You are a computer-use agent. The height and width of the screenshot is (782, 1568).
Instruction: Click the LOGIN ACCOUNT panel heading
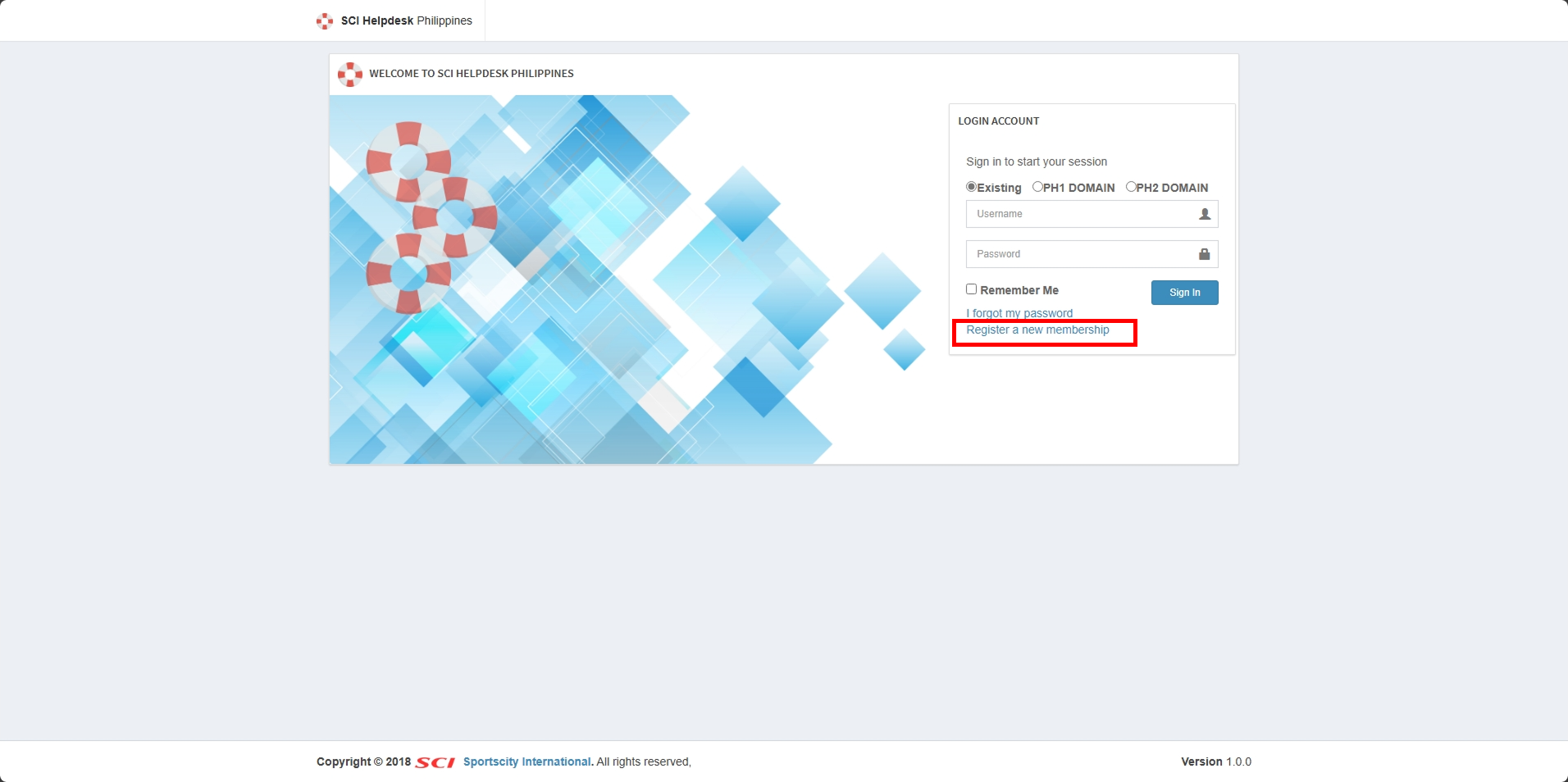pyautogui.click(x=998, y=121)
